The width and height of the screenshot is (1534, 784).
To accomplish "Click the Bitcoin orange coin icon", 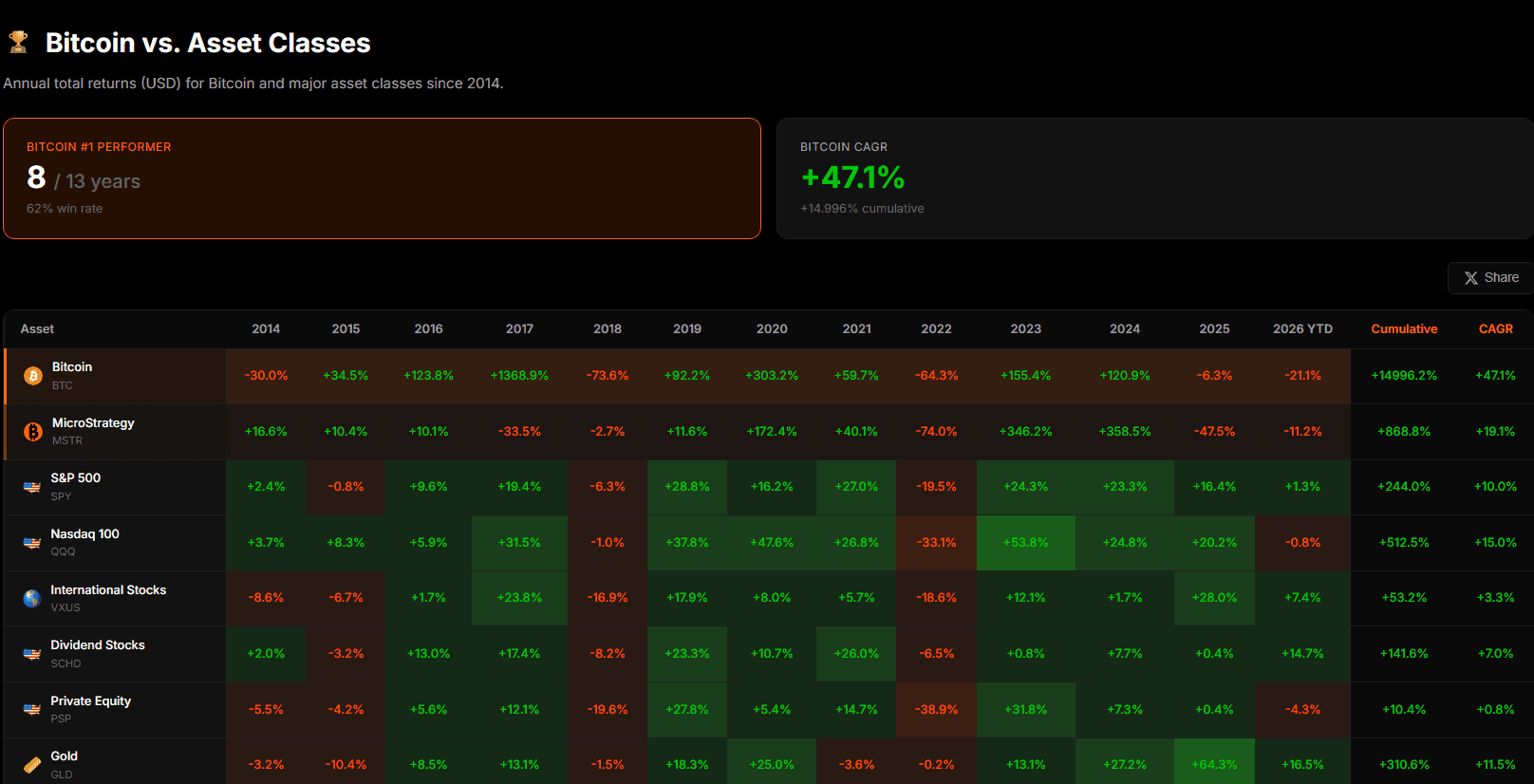I will [x=33, y=376].
